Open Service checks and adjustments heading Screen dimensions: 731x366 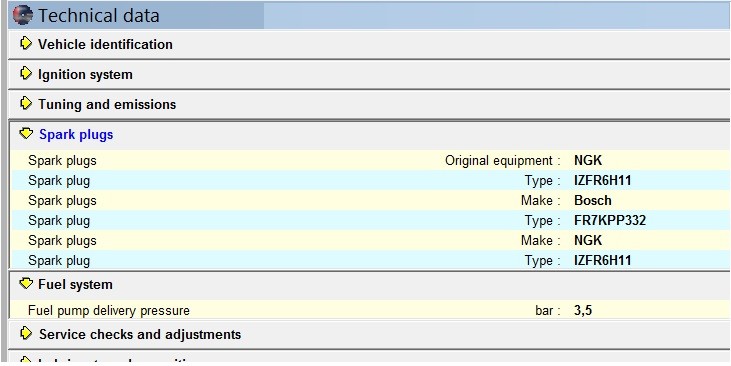[140, 334]
